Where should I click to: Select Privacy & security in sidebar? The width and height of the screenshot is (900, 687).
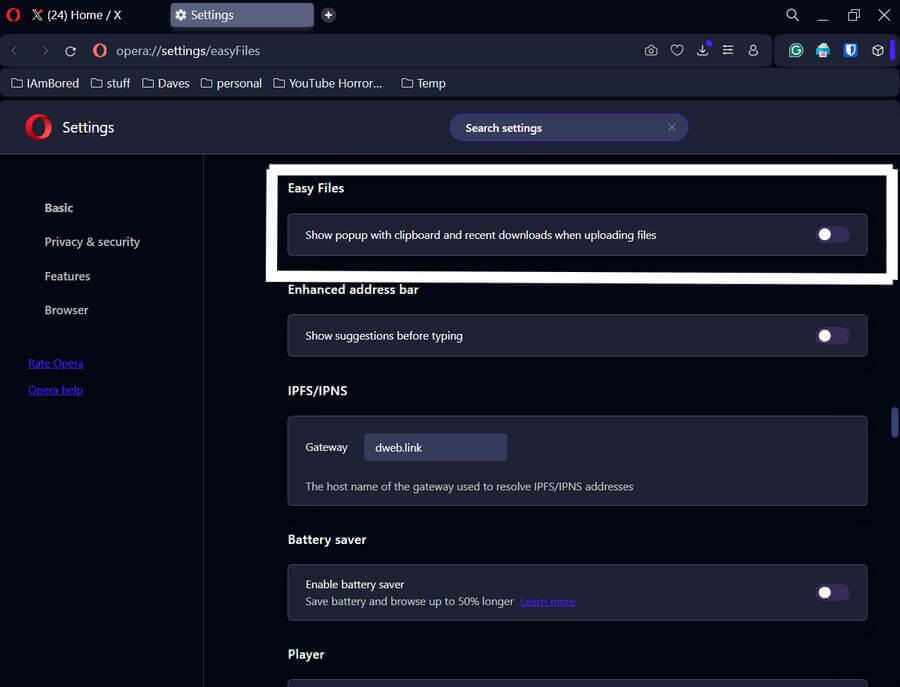(92, 242)
